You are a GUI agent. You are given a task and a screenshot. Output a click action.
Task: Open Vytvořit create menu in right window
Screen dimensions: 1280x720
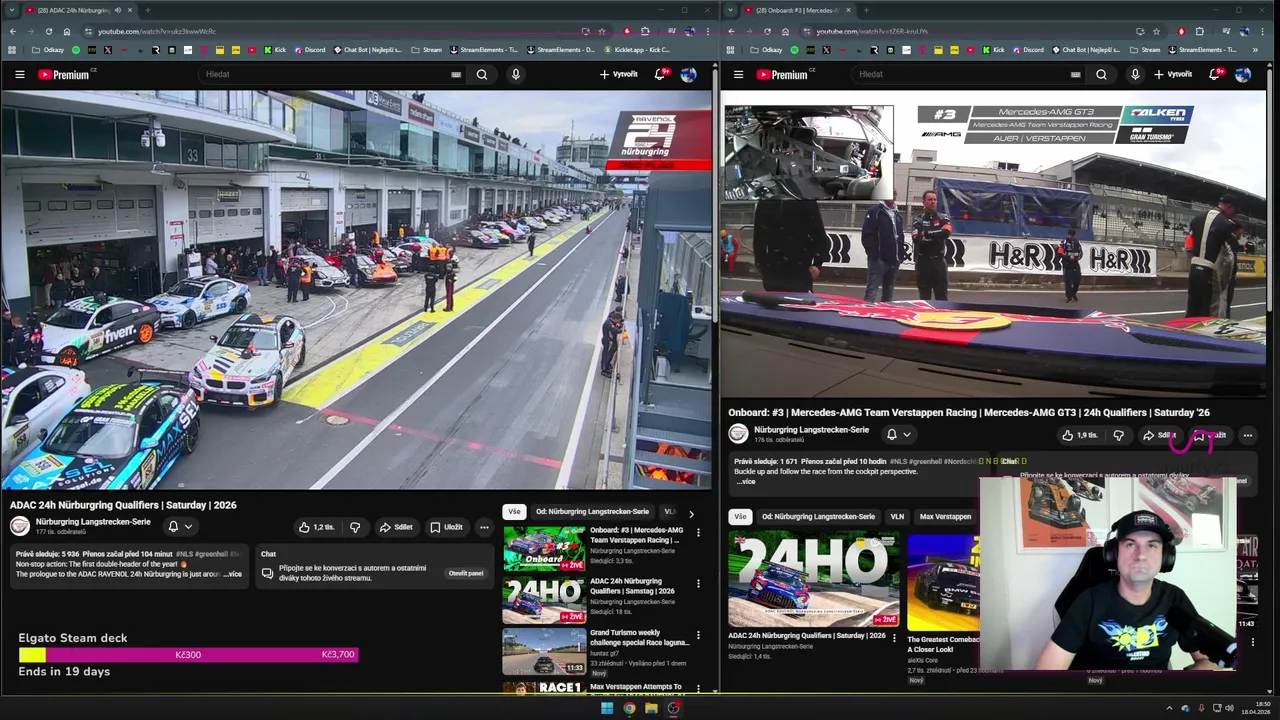coord(1173,74)
